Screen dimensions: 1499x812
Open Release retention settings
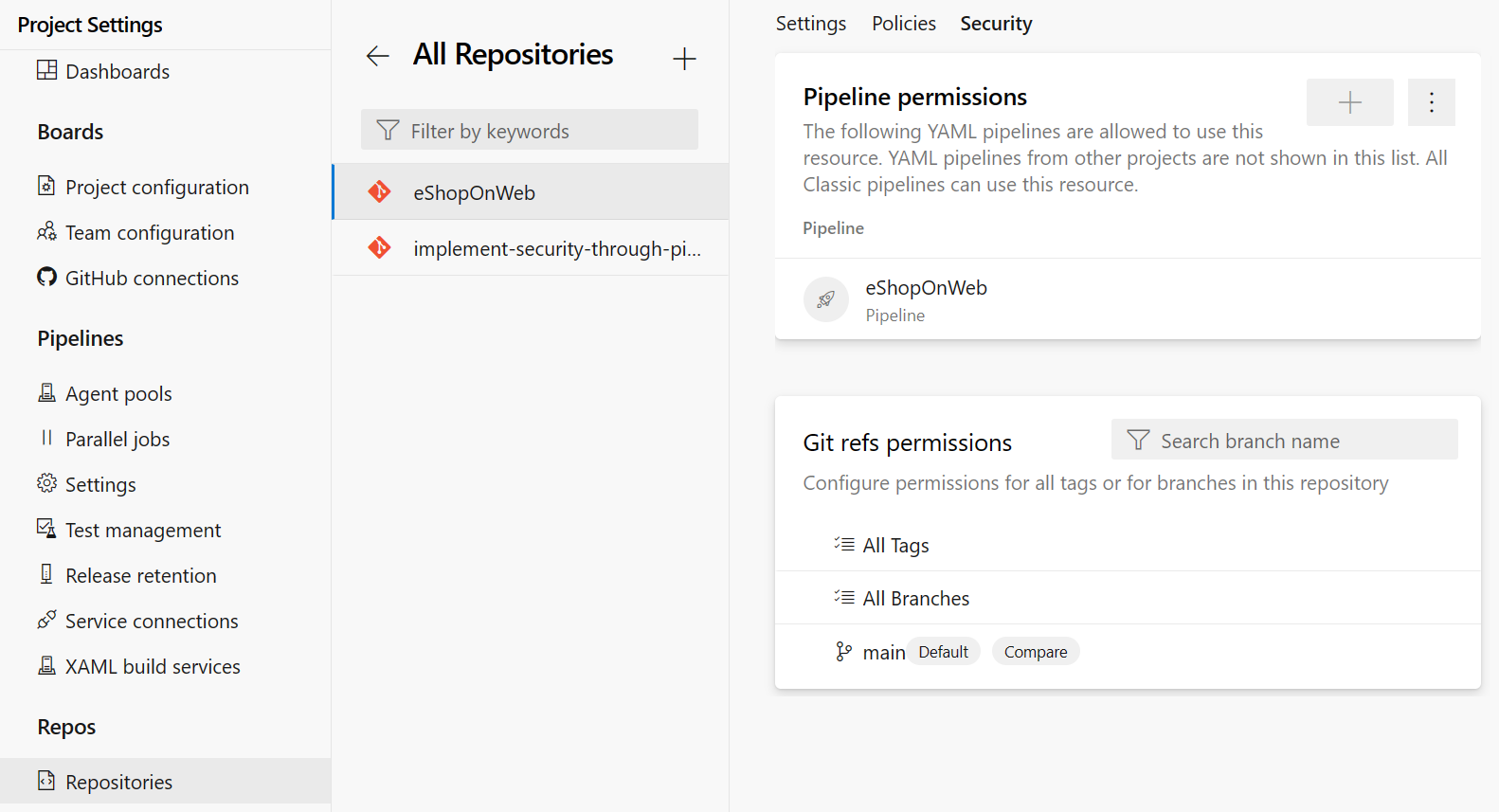[140, 575]
